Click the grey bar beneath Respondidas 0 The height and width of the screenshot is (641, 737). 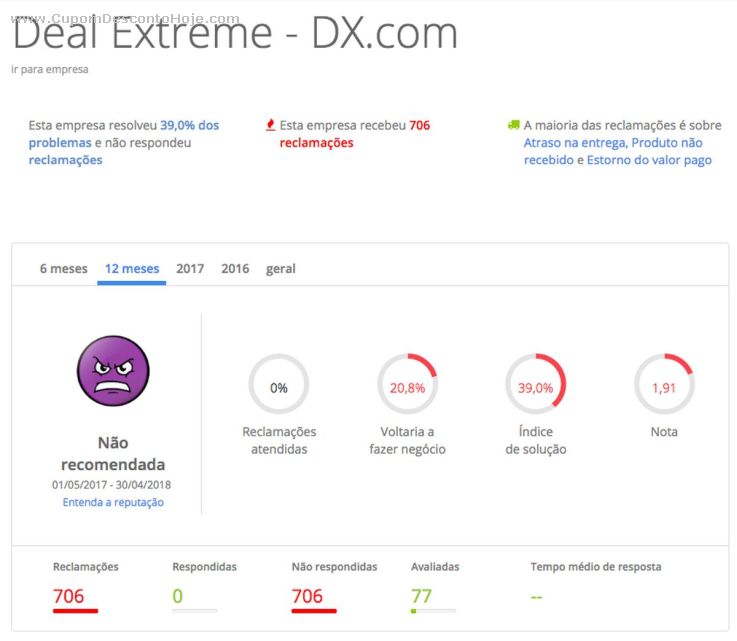pos(195,611)
